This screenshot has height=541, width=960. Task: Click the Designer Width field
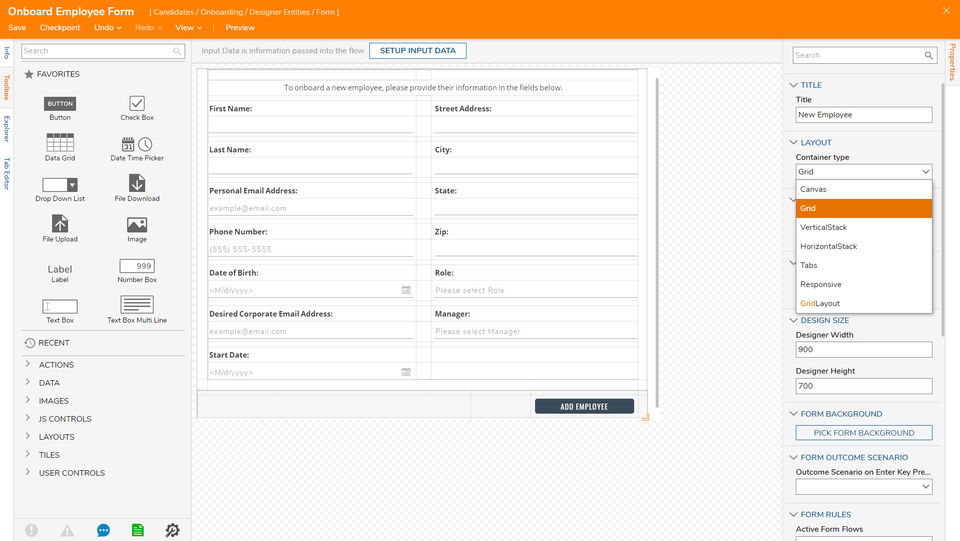point(864,349)
